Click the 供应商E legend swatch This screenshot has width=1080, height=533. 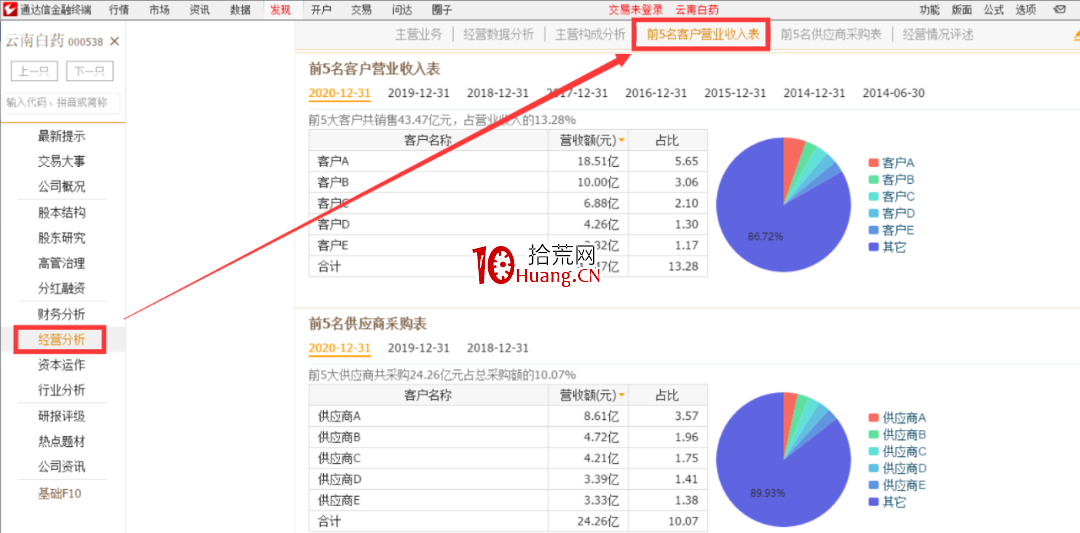coord(873,485)
